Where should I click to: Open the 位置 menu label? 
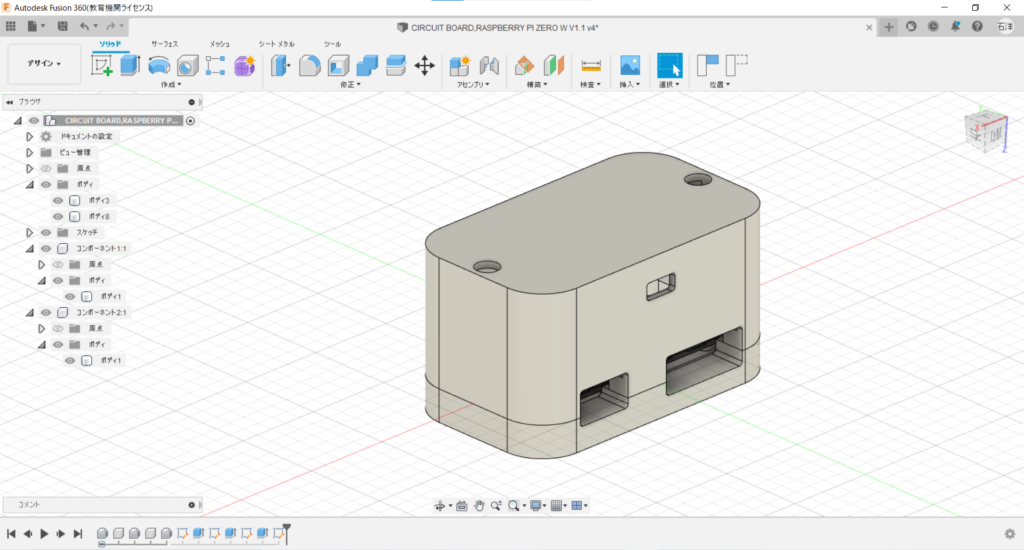click(x=720, y=85)
